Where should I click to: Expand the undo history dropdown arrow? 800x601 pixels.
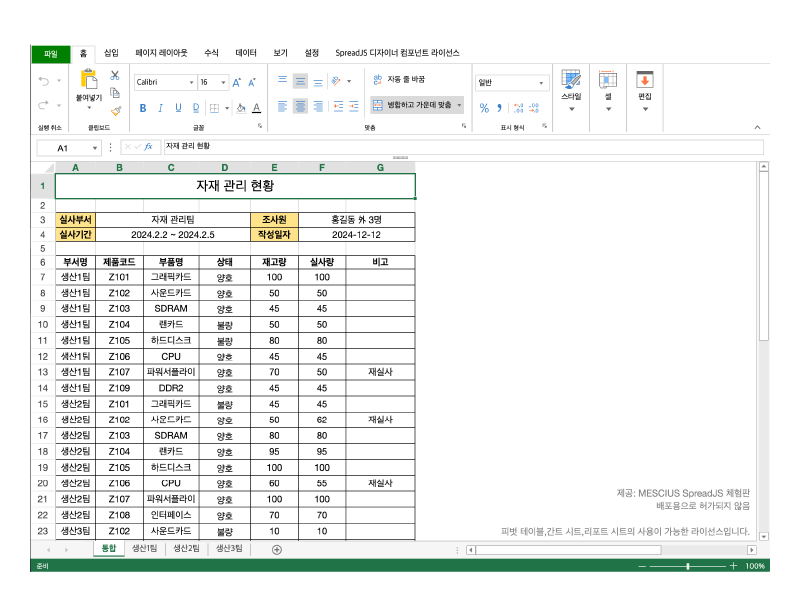(x=59, y=81)
